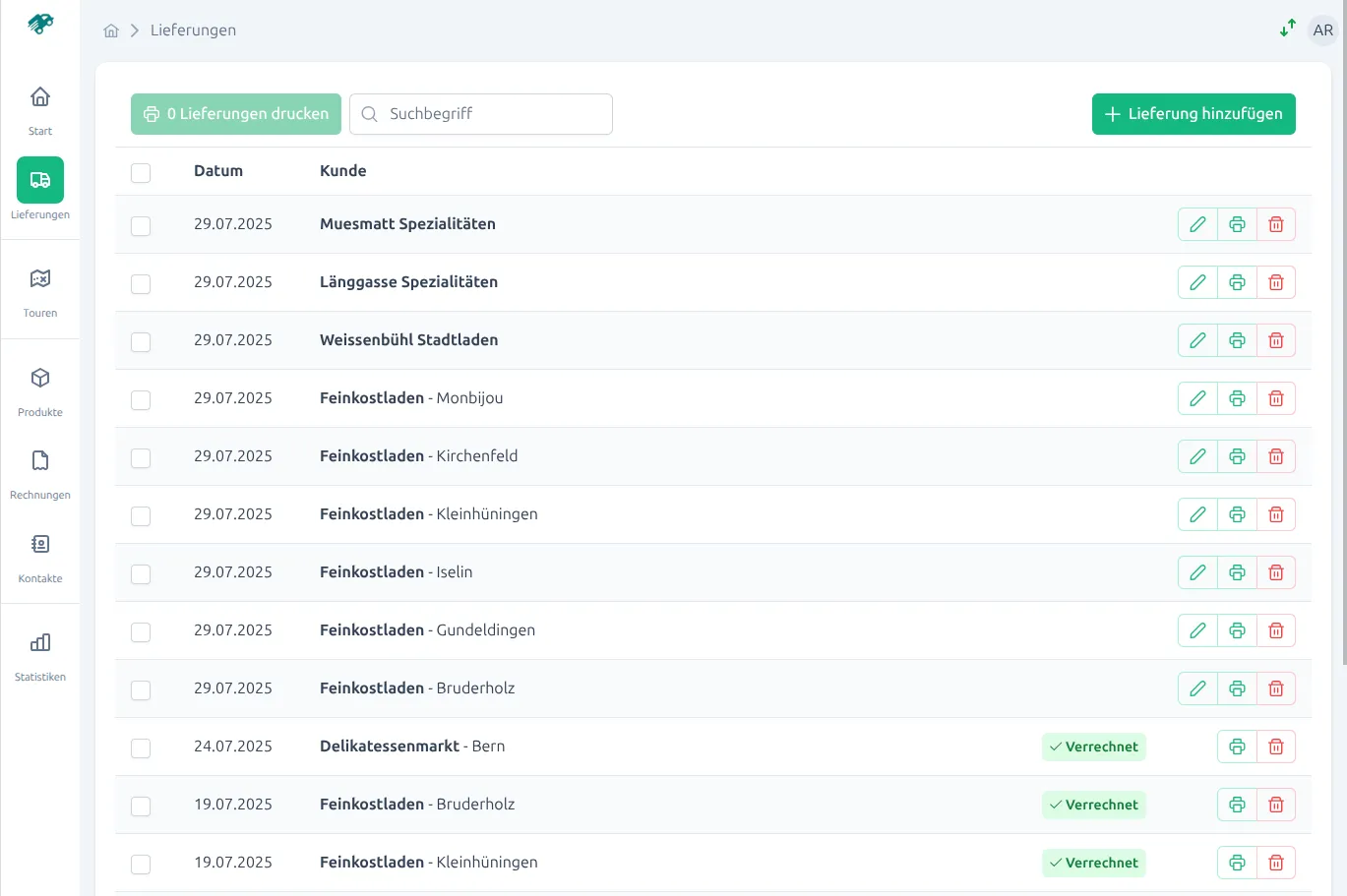Delete the Länggasse Spezialitäten delivery

(x=1275, y=282)
